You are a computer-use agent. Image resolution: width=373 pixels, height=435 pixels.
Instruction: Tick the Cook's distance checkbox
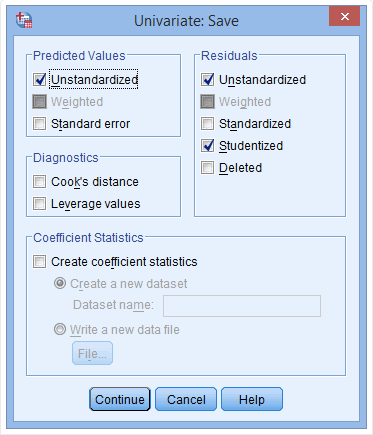coord(40,182)
